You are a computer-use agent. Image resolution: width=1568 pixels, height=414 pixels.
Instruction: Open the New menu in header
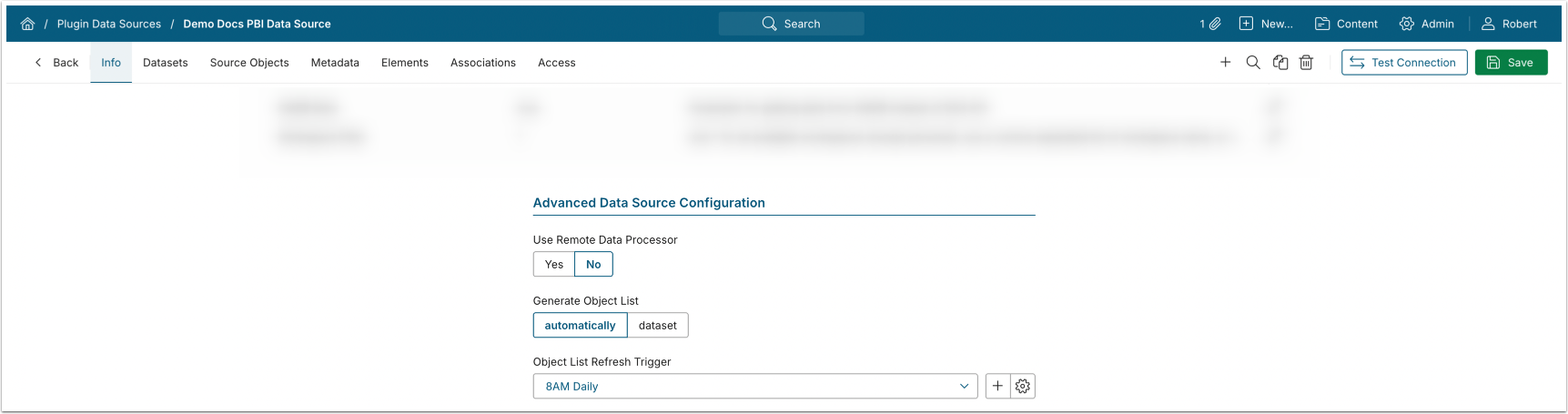(x=1266, y=25)
